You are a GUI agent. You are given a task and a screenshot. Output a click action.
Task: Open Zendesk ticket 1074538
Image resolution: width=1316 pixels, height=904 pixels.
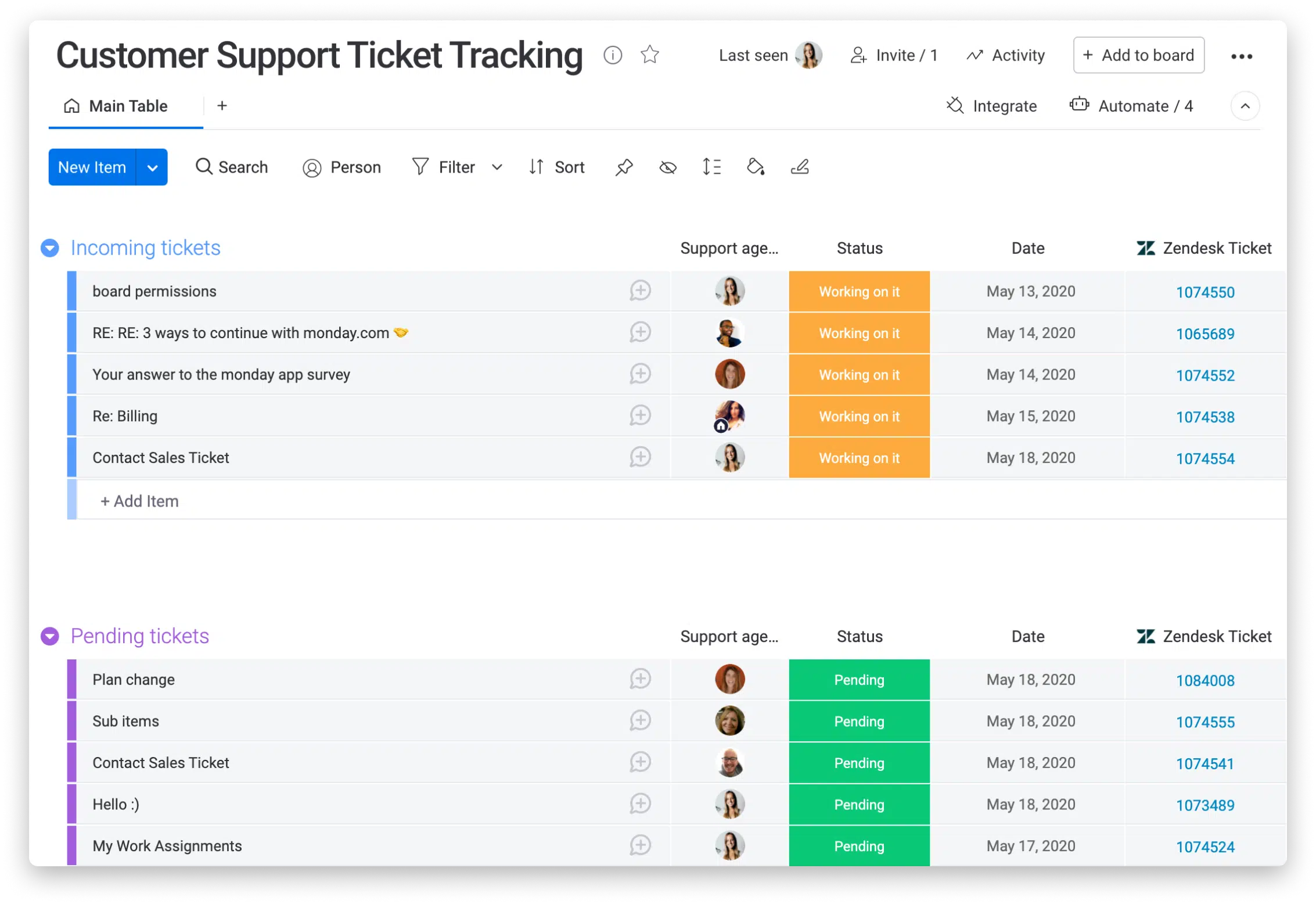click(1205, 417)
